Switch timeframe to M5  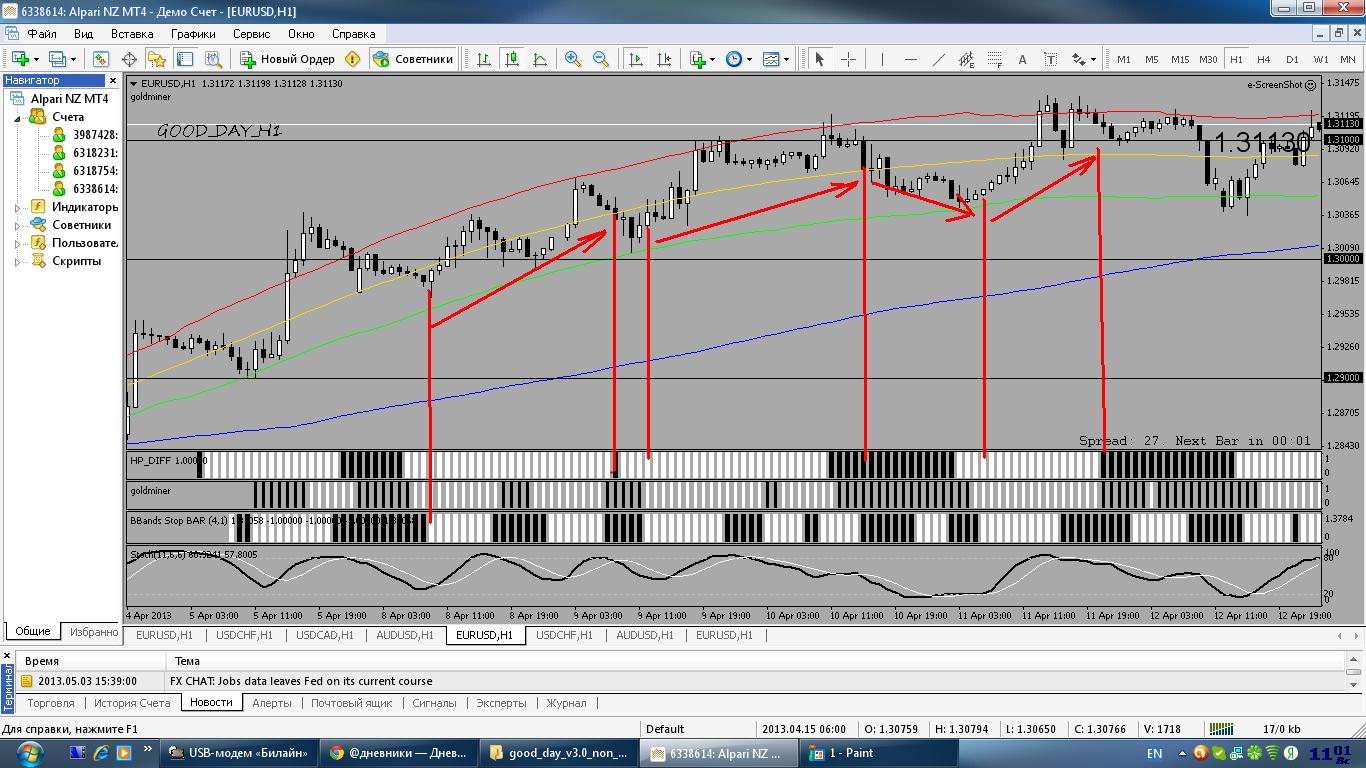coord(1151,59)
